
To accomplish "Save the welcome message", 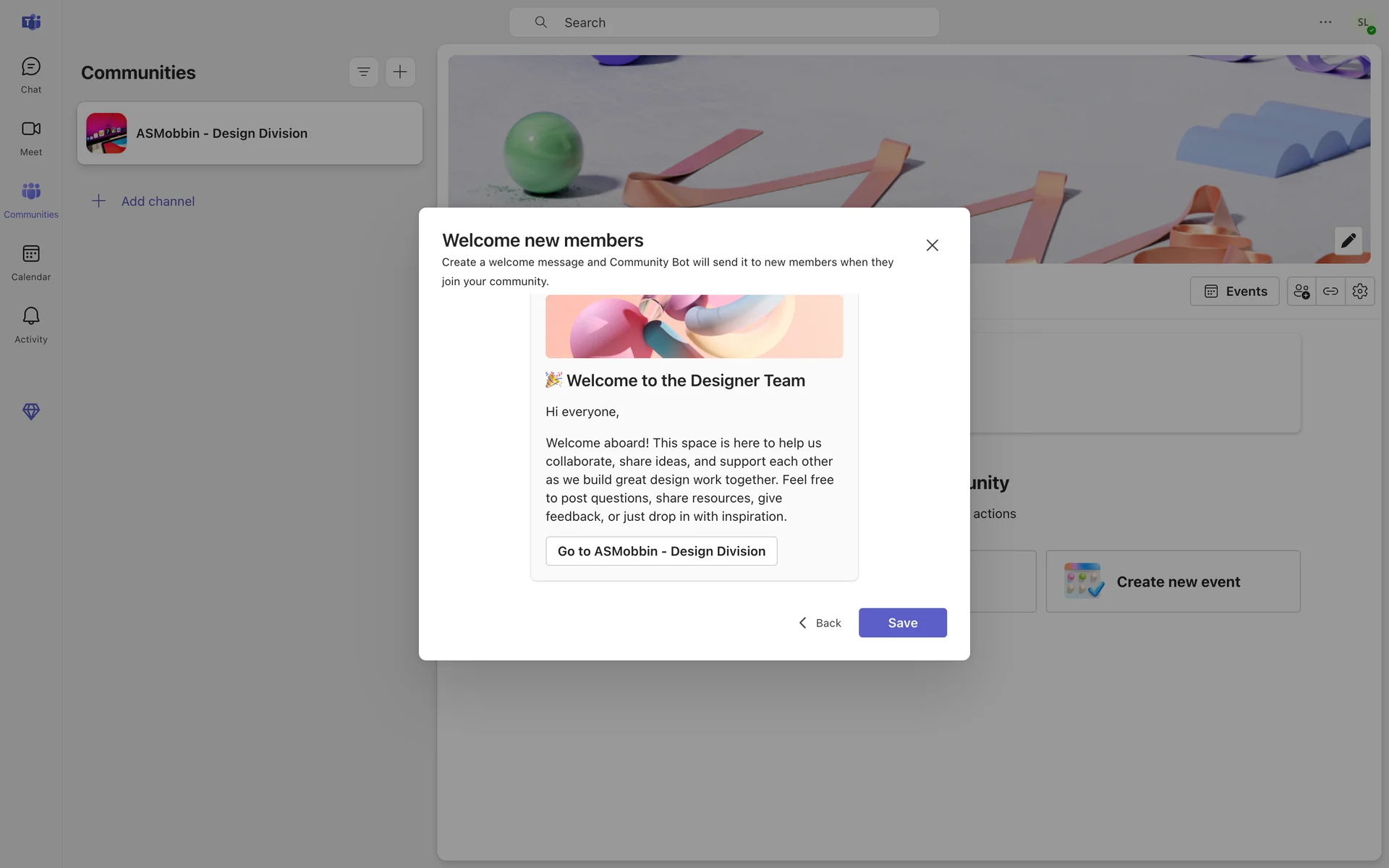I will coord(902,623).
